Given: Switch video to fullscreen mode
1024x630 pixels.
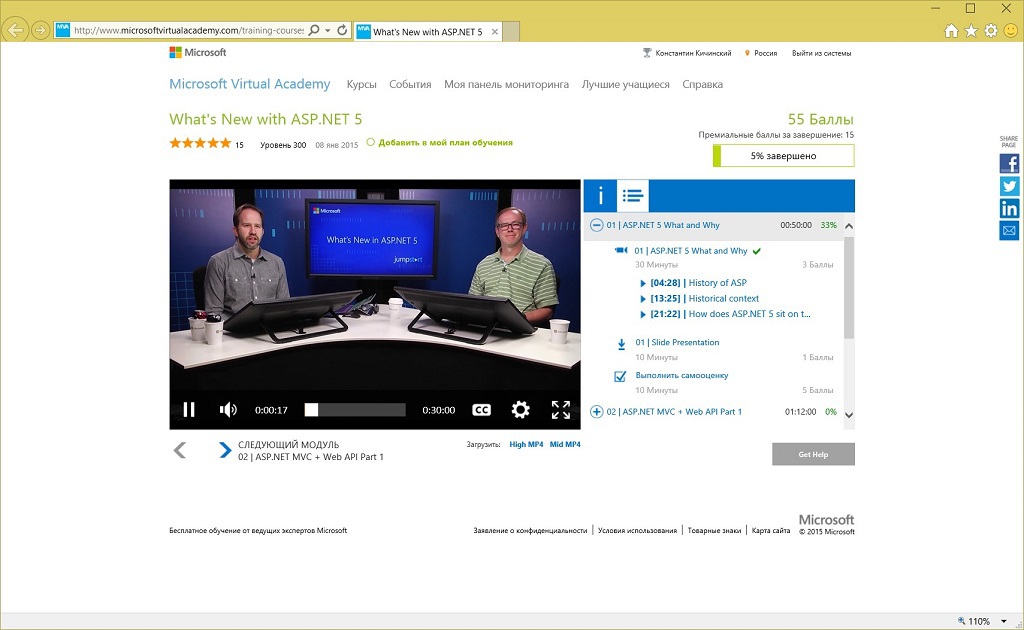Looking at the screenshot, I should [560, 409].
